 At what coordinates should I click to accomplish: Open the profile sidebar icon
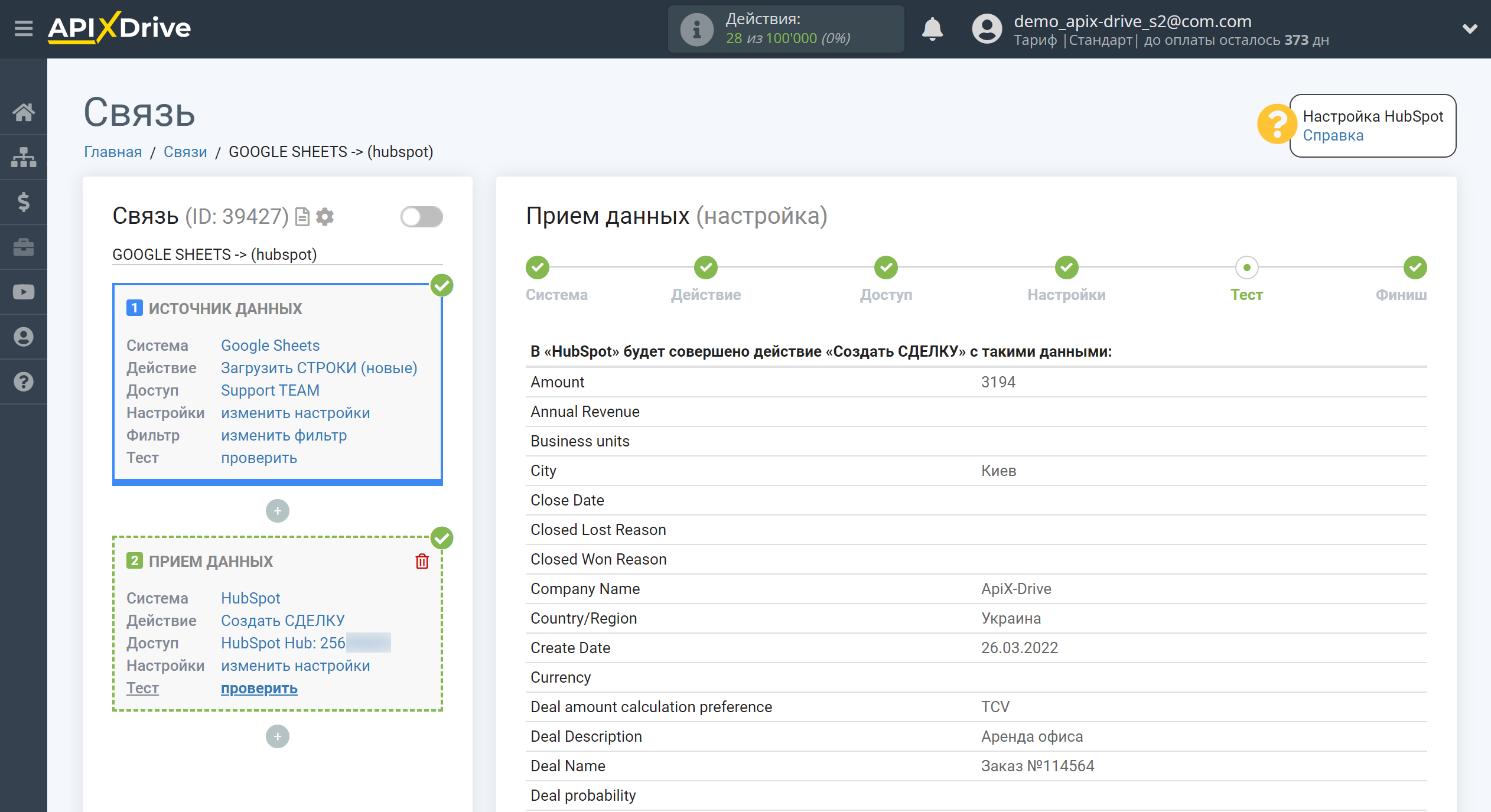click(x=24, y=337)
